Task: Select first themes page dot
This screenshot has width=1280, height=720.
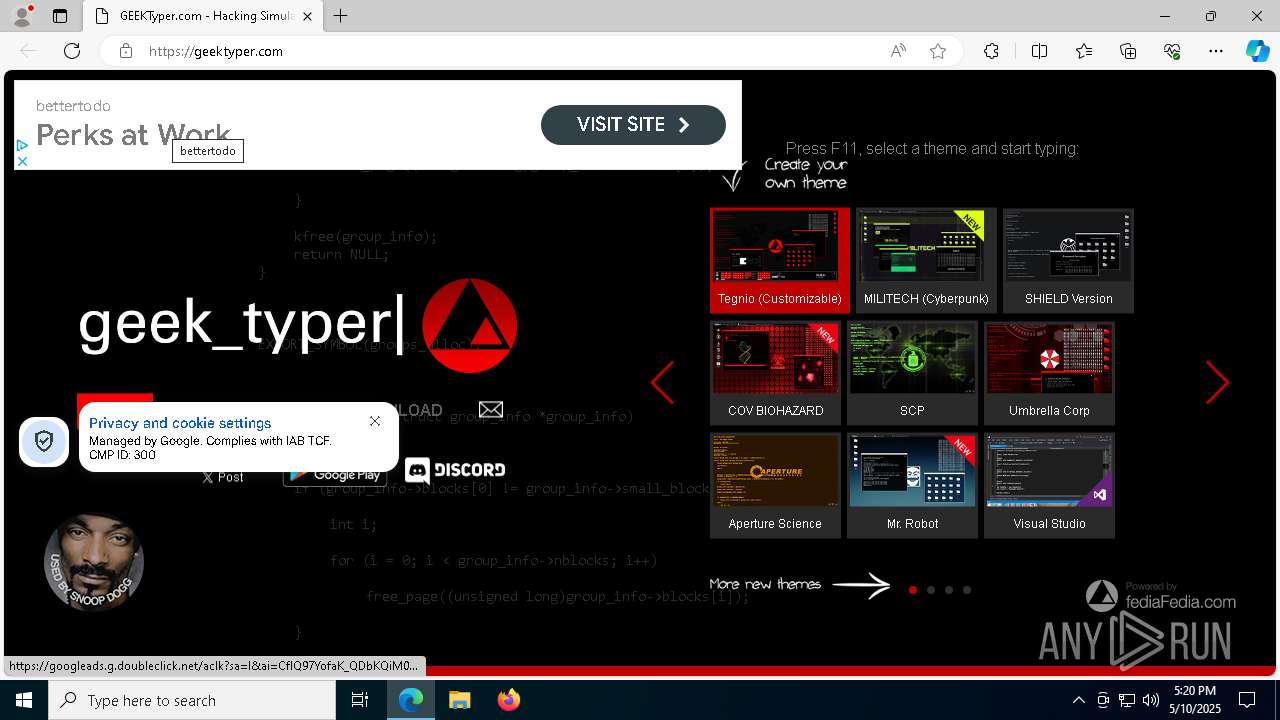Action: (913, 590)
